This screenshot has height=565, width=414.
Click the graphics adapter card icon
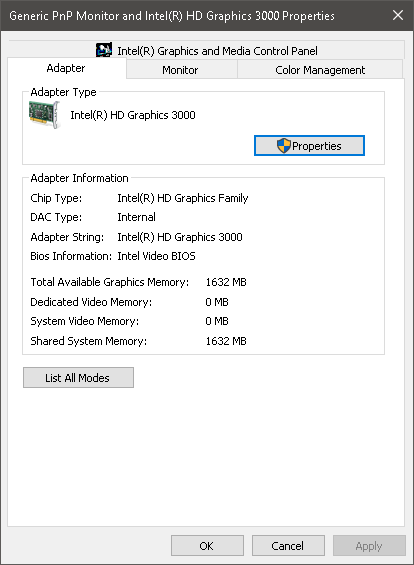(44, 115)
